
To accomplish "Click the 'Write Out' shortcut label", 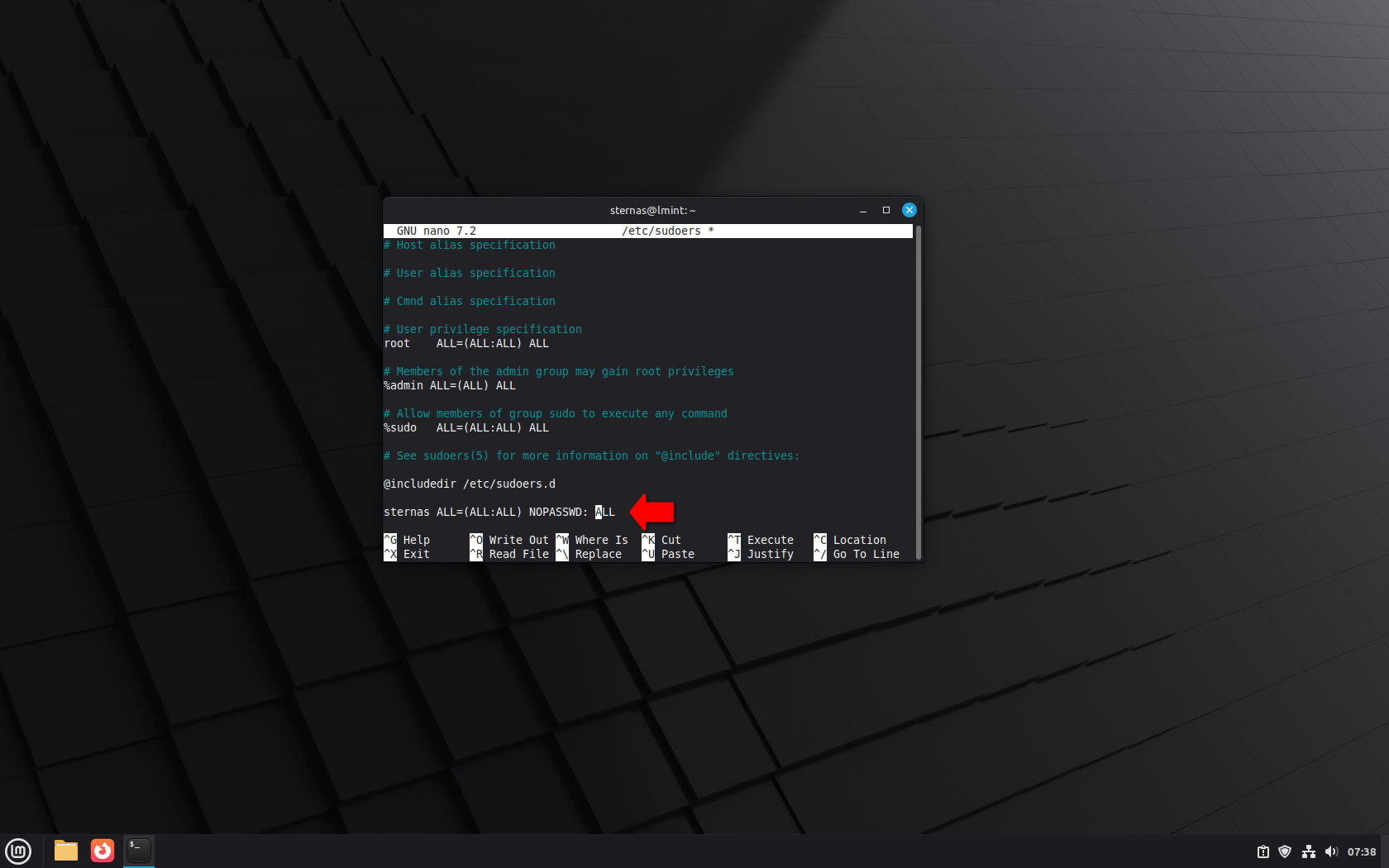I will 518,540.
